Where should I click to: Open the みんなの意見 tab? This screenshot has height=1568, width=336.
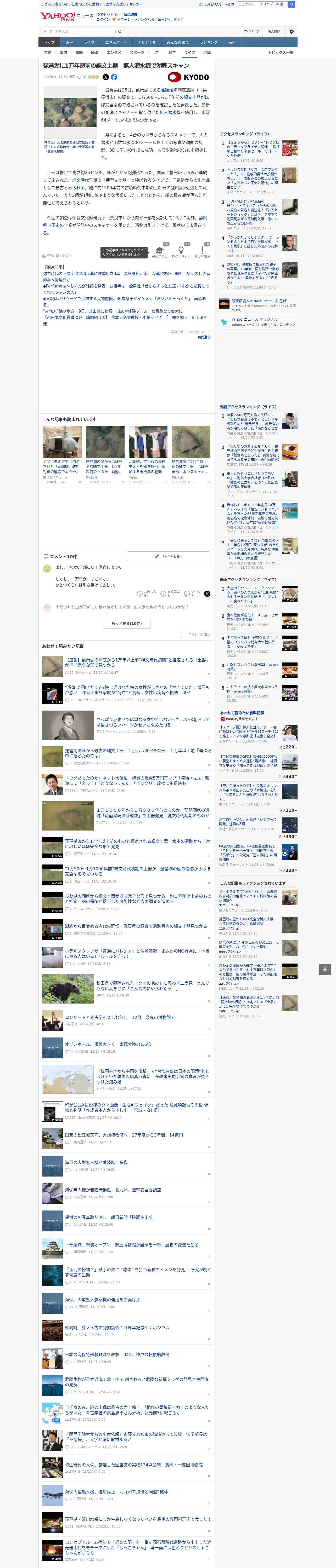click(x=178, y=43)
